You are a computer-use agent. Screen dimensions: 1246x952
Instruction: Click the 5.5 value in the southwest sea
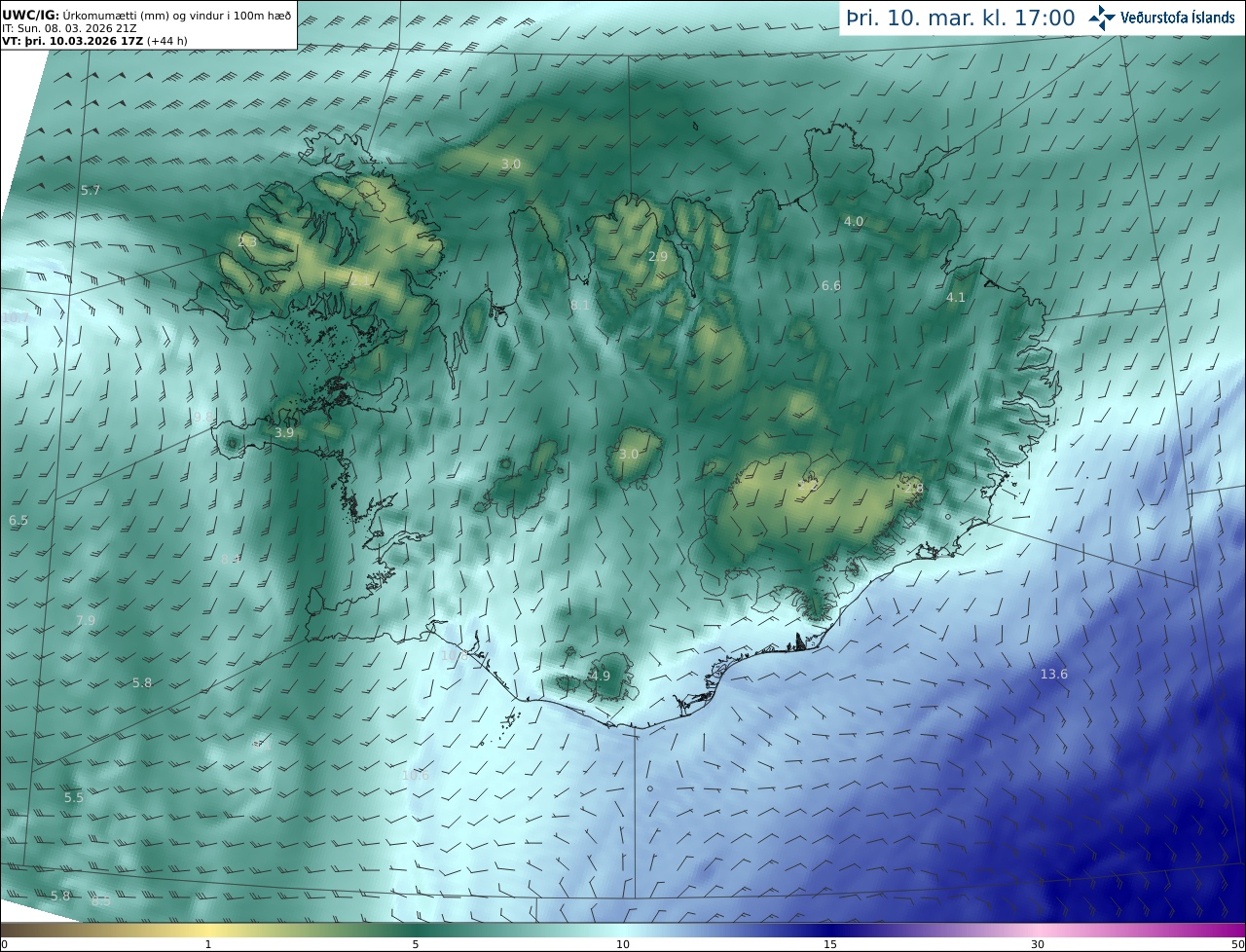pos(74,798)
